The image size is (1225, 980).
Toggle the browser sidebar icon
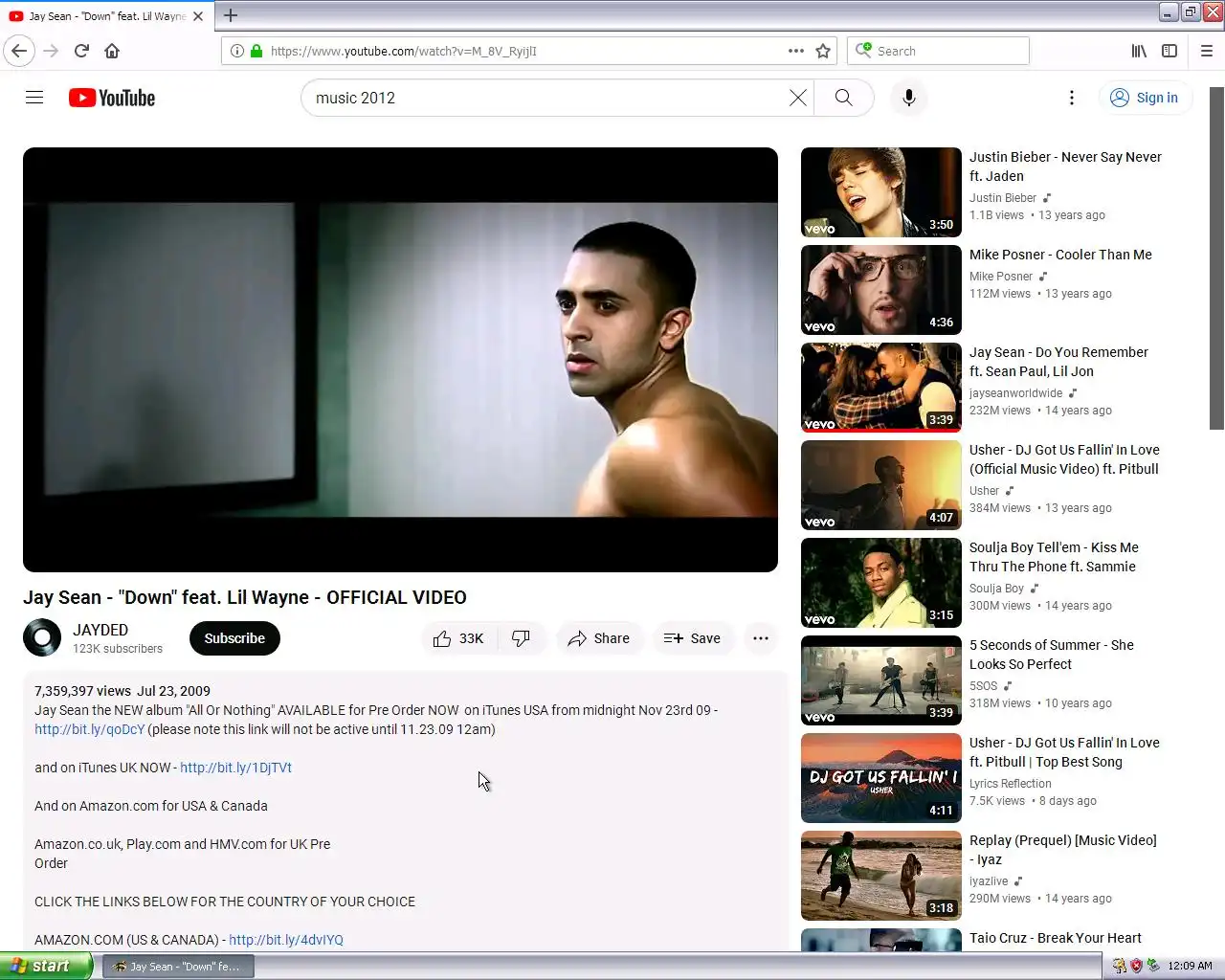click(1169, 51)
